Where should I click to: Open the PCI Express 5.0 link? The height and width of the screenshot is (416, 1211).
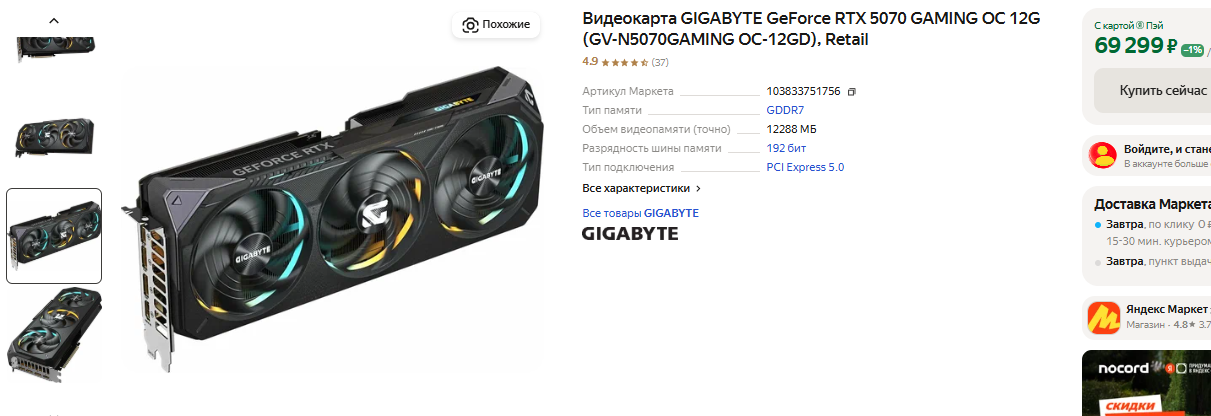pyautogui.click(x=805, y=167)
